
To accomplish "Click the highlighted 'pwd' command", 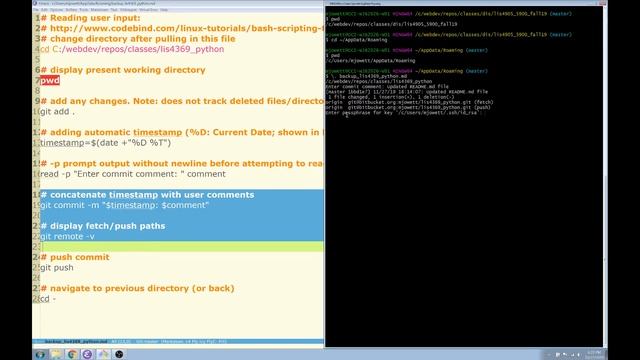I will click(50, 80).
